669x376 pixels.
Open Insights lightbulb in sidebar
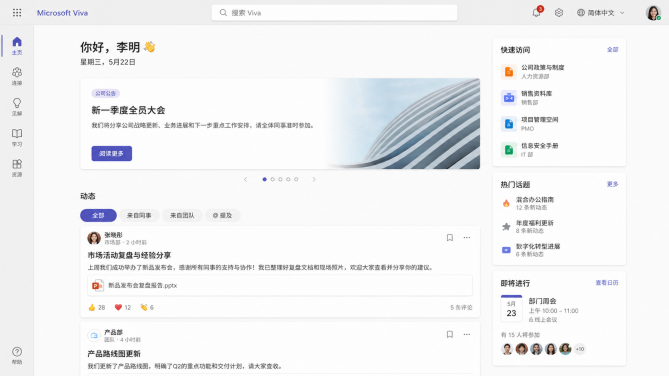pyautogui.click(x=17, y=107)
